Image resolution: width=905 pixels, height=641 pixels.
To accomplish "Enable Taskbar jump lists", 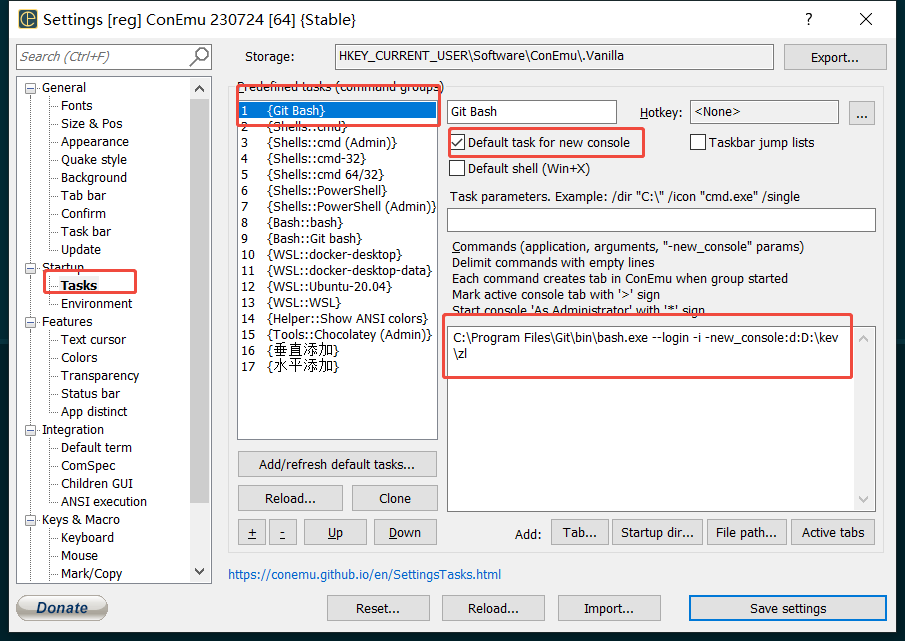I will pyautogui.click(x=696, y=143).
